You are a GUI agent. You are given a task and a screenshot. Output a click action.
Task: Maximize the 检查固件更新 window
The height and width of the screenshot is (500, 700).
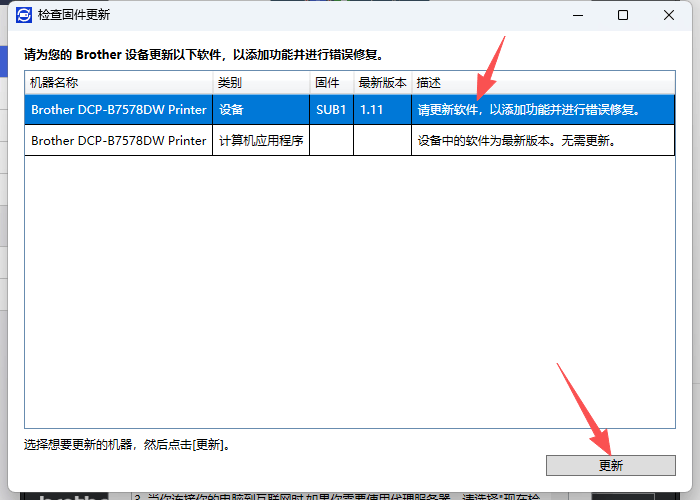click(623, 15)
